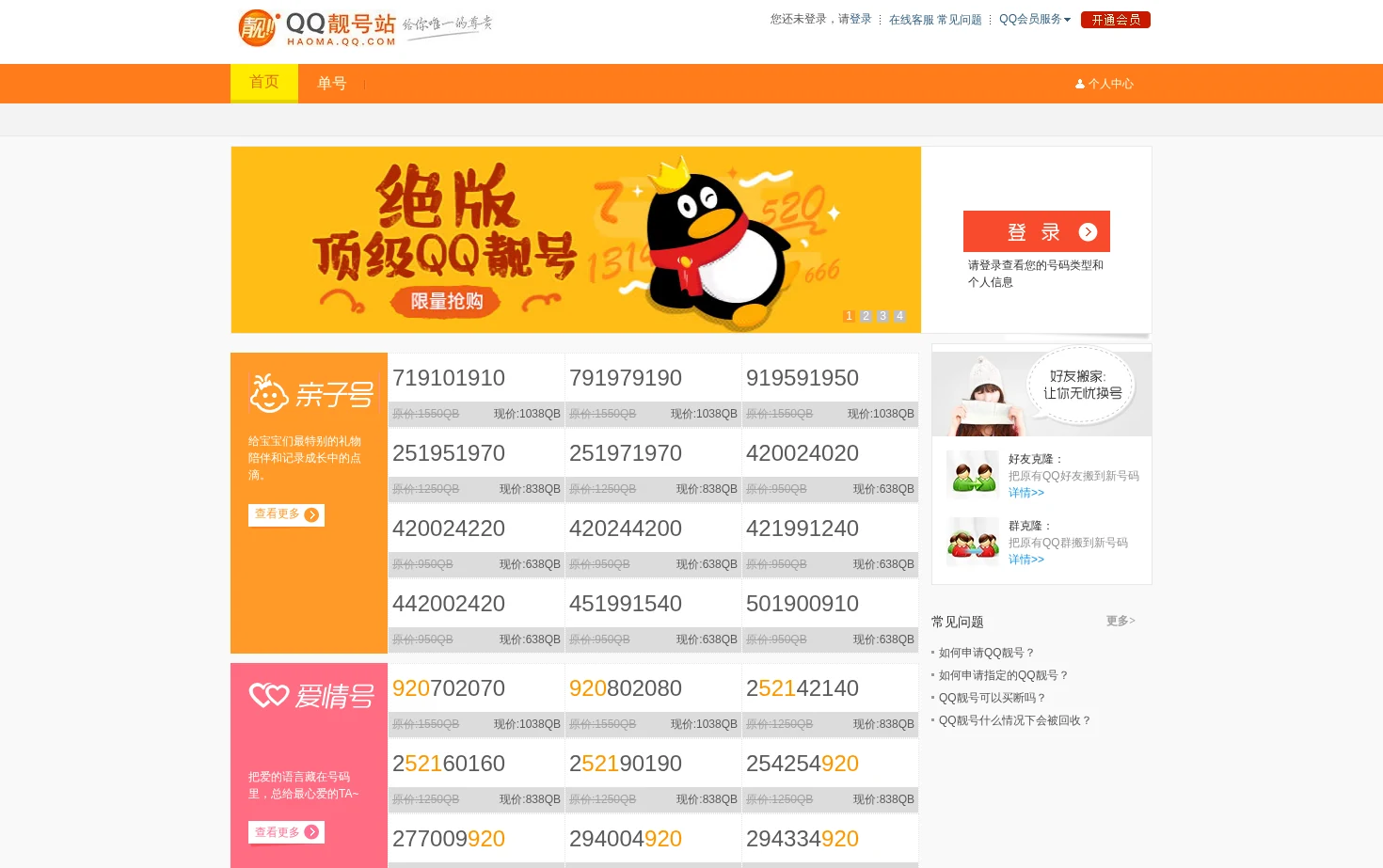1383x868 pixels.
Task: Select number 251971970
Action: (x=626, y=453)
